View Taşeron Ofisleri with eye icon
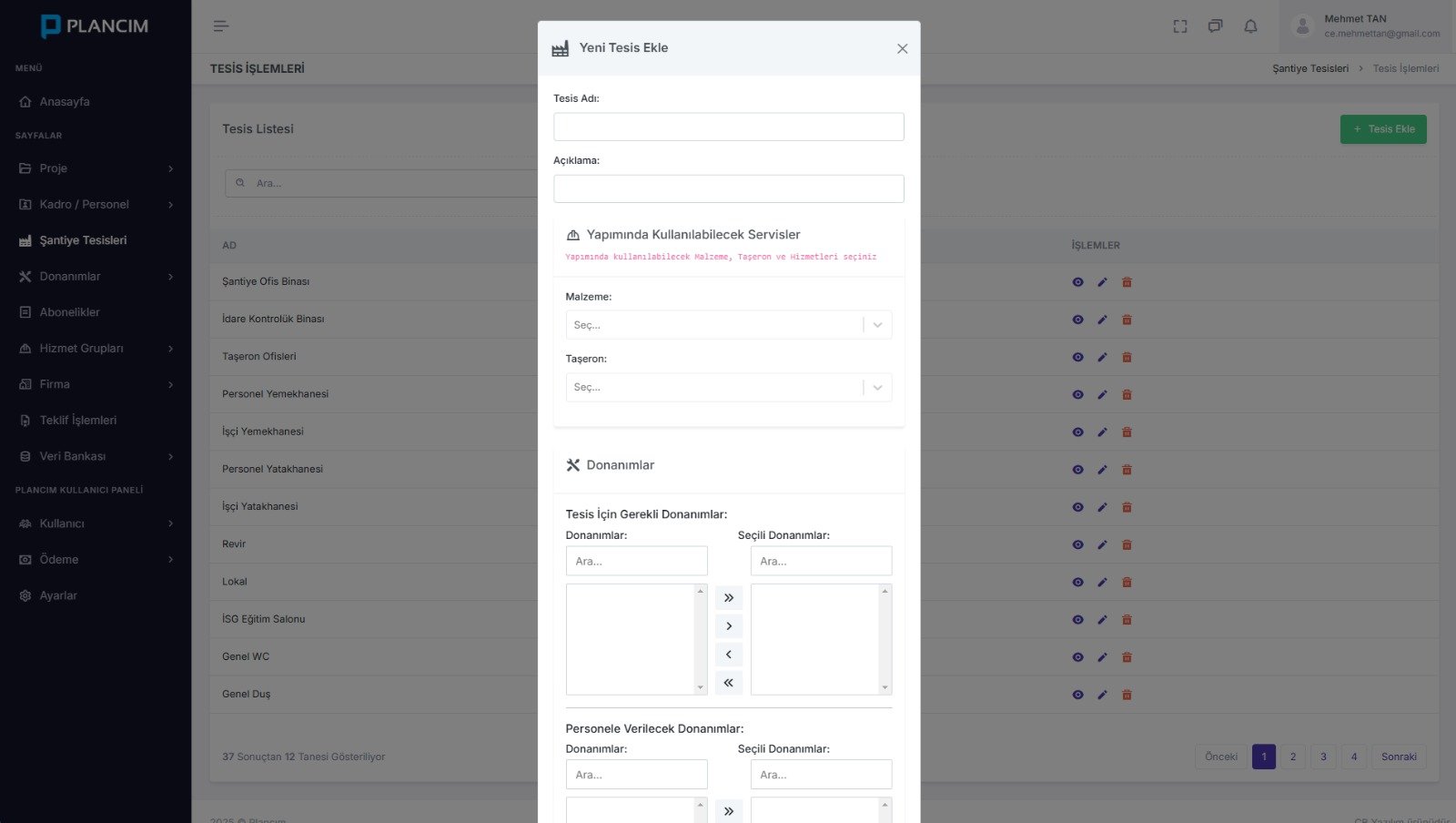This screenshot has height=823, width=1456. 1077,357
